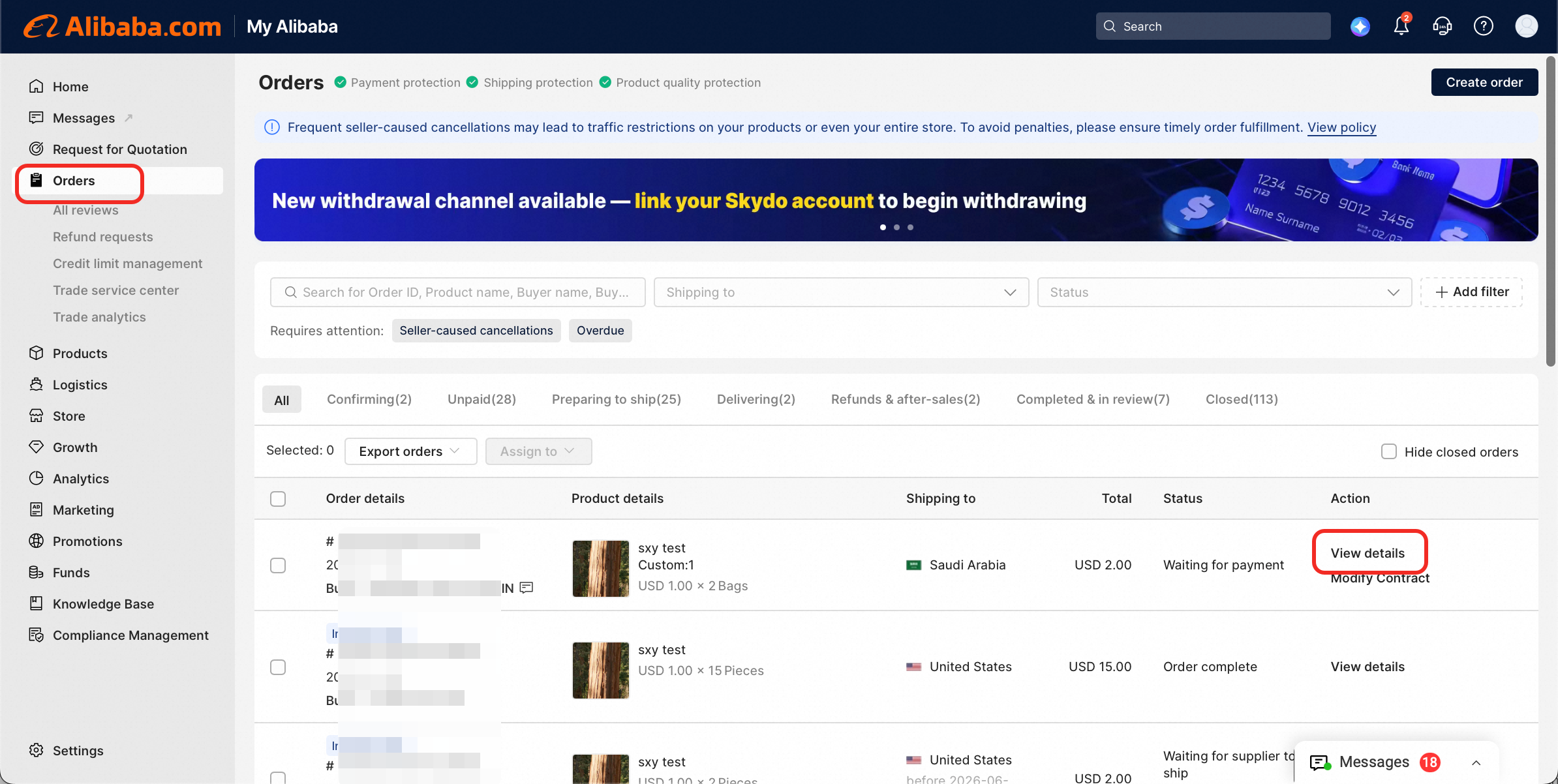Click the info icon in cancellation notice
The width and height of the screenshot is (1558, 784).
point(272,127)
